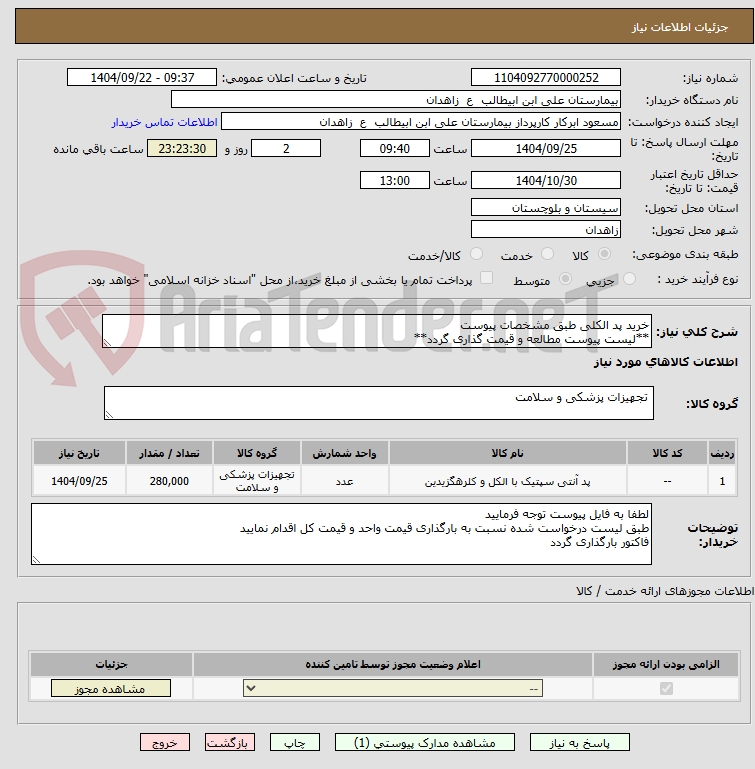Viewport: 755px width, 769px height.
Task: Click the item name پد آنتی سپتیک cell
Action: pos(507,481)
